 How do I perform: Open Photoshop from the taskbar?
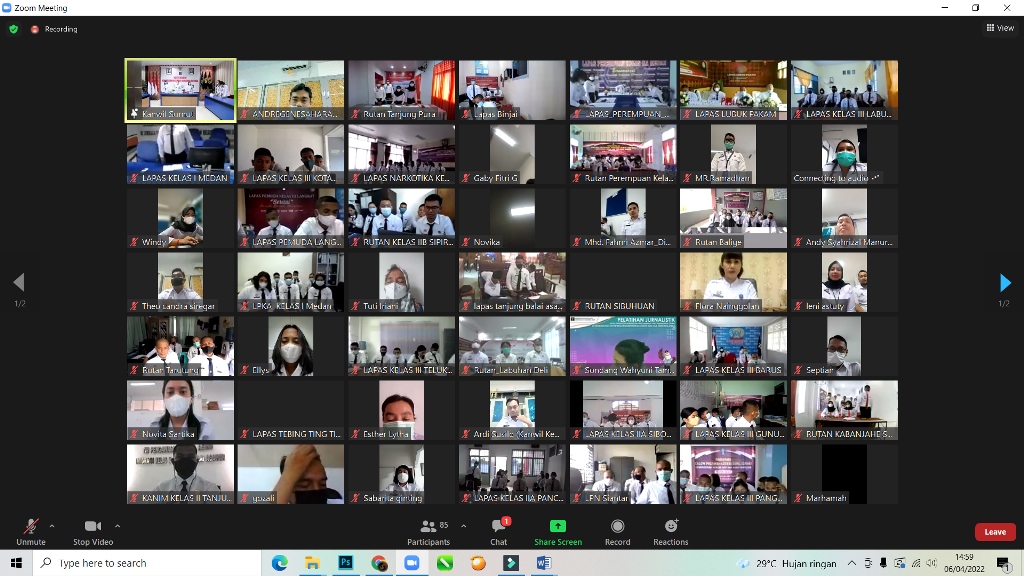pyautogui.click(x=345, y=563)
